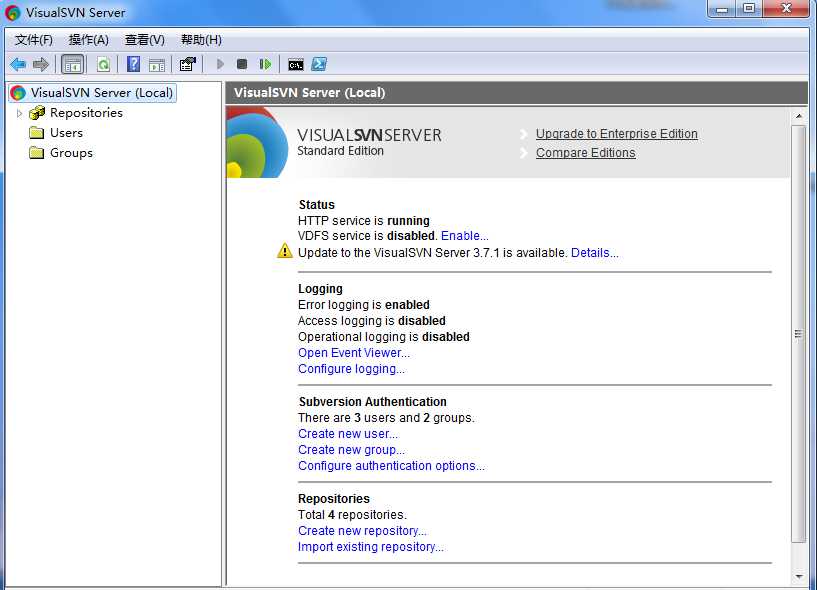Expand the Repositories tree node
The image size is (817, 590).
pyautogui.click(x=19, y=113)
